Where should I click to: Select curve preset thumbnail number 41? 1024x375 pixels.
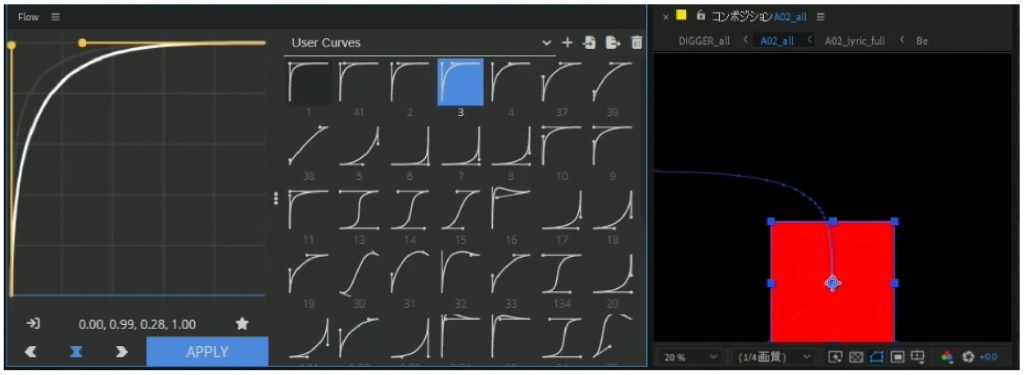point(359,82)
